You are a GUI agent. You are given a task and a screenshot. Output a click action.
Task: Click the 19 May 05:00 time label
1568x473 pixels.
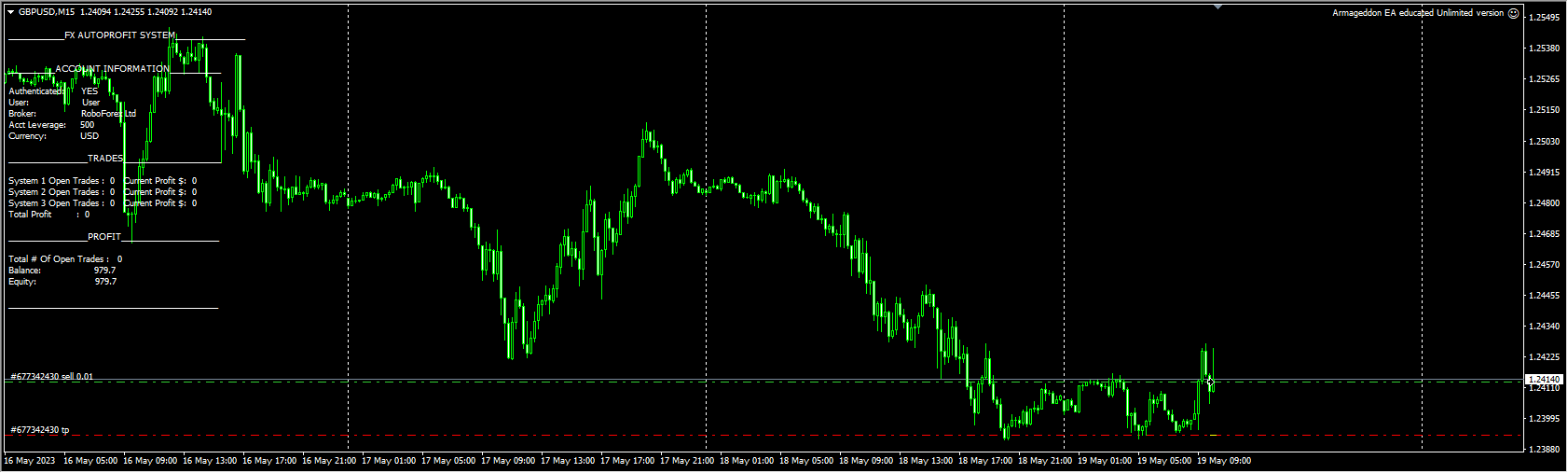[x=1164, y=461]
